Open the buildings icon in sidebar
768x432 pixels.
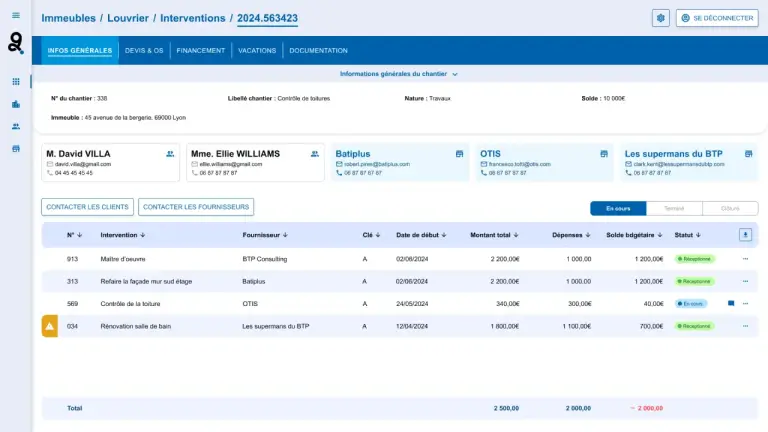point(16,104)
